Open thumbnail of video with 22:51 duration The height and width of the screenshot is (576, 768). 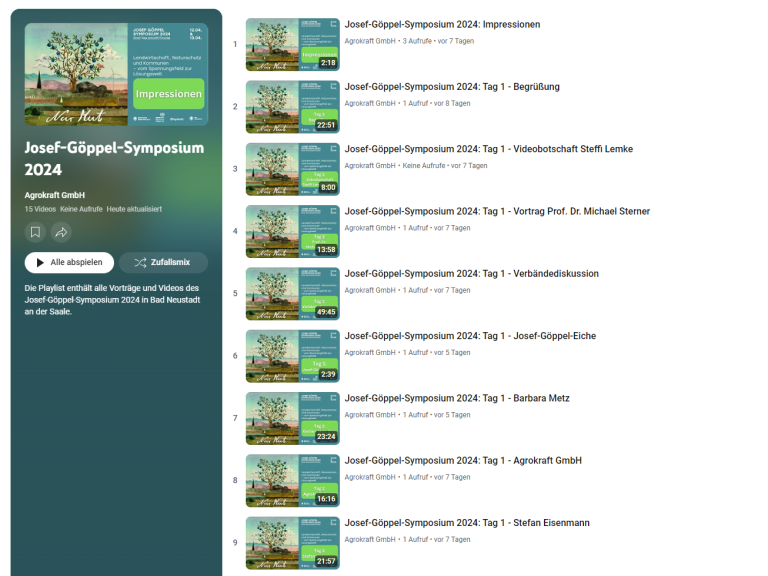(293, 107)
